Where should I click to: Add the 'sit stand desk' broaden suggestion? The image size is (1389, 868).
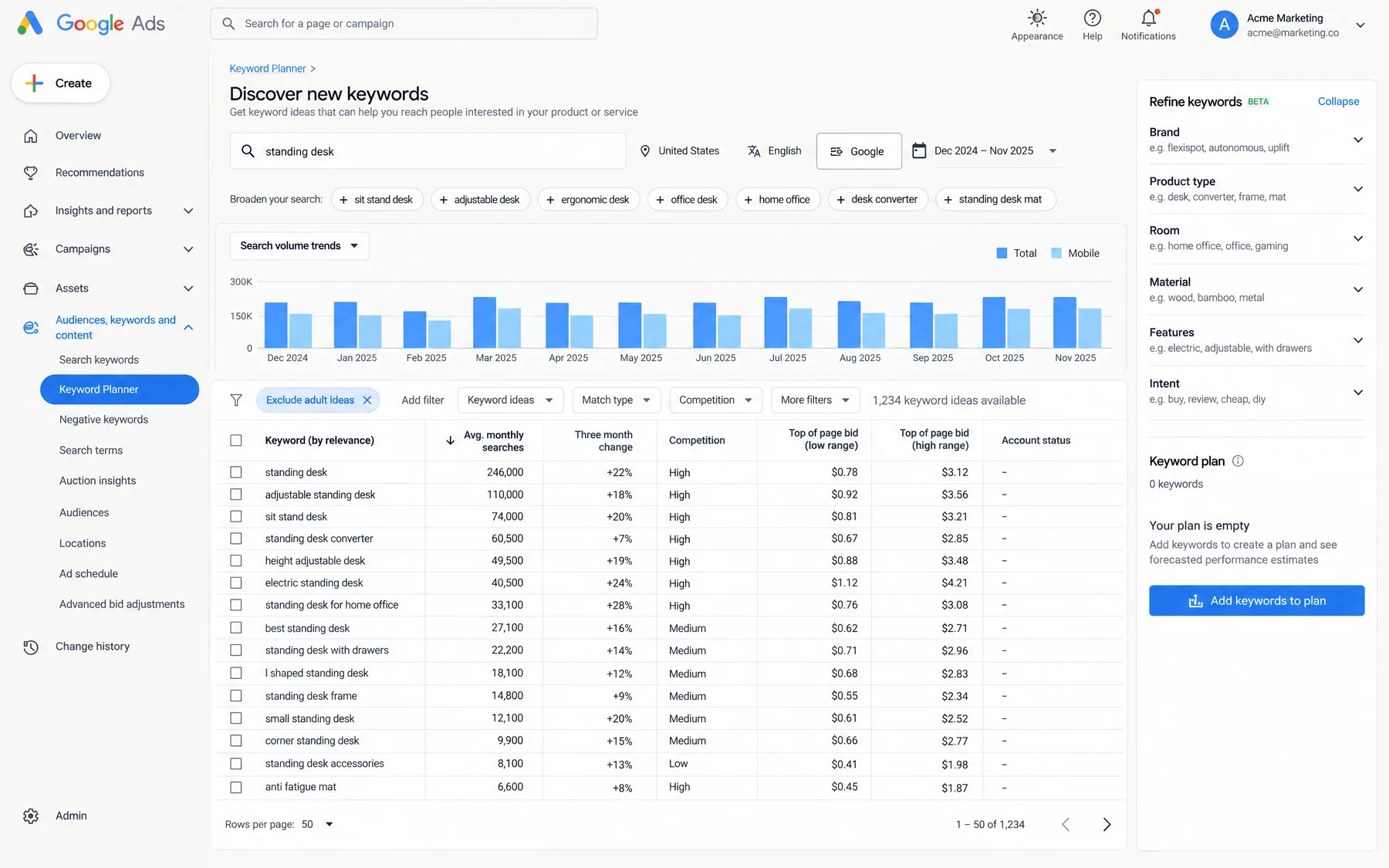tap(377, 200)
